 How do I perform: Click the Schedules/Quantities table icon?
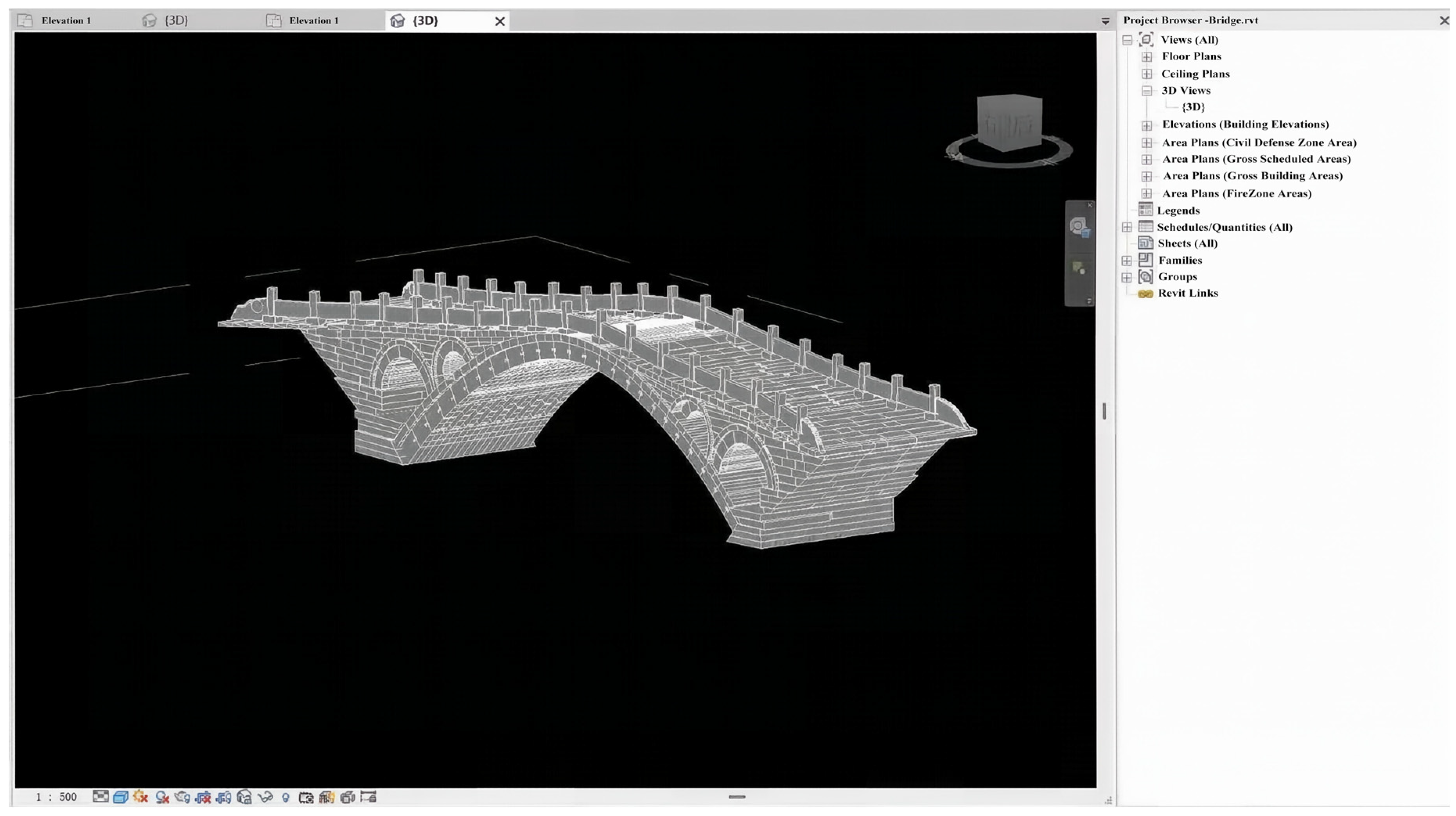[1146, 227]
